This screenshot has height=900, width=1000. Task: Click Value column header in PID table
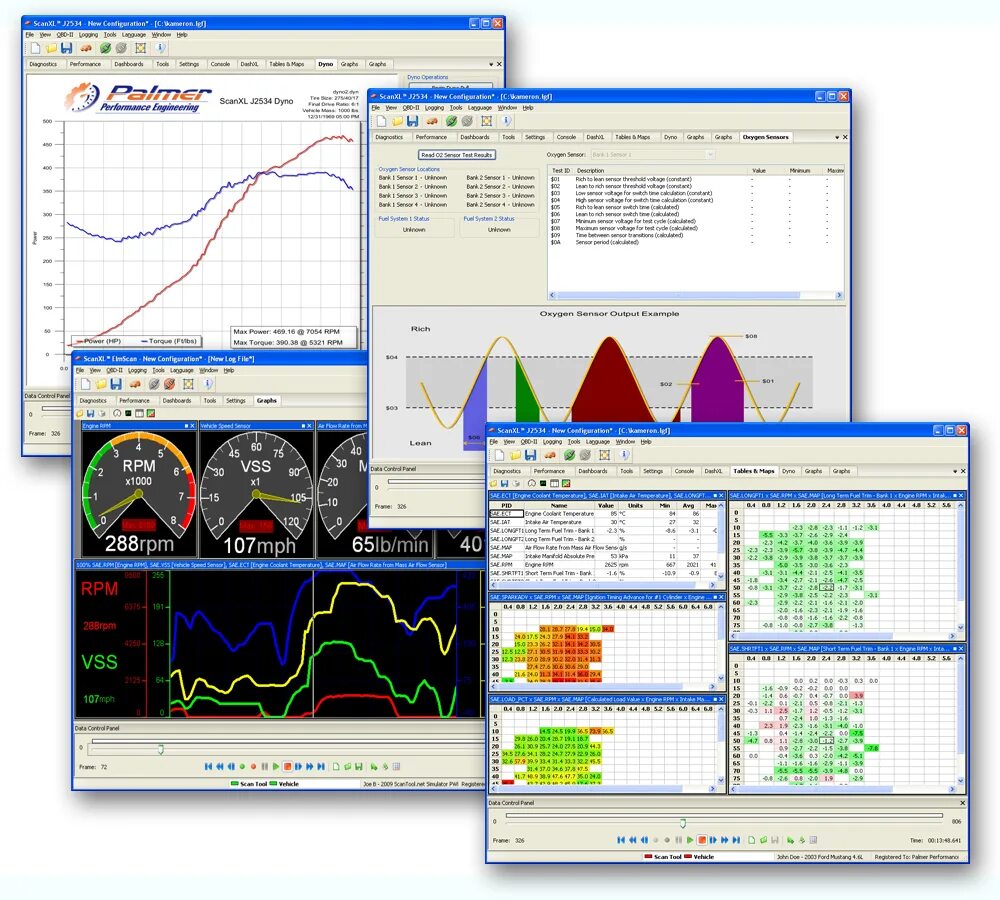point(605,505)
